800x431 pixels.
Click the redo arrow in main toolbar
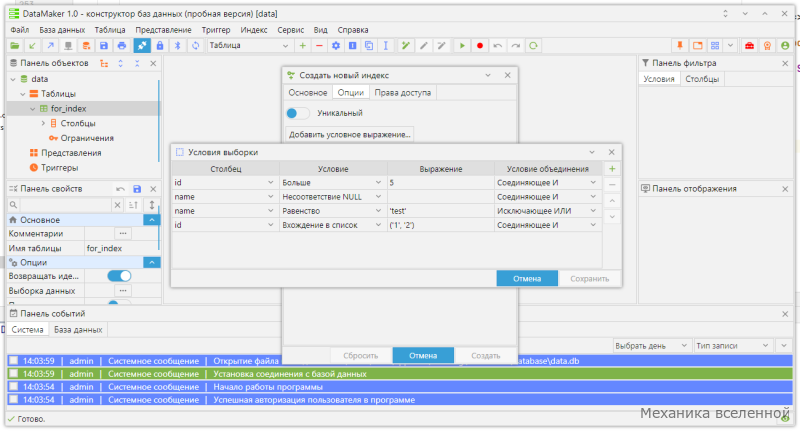coord(515,46)
